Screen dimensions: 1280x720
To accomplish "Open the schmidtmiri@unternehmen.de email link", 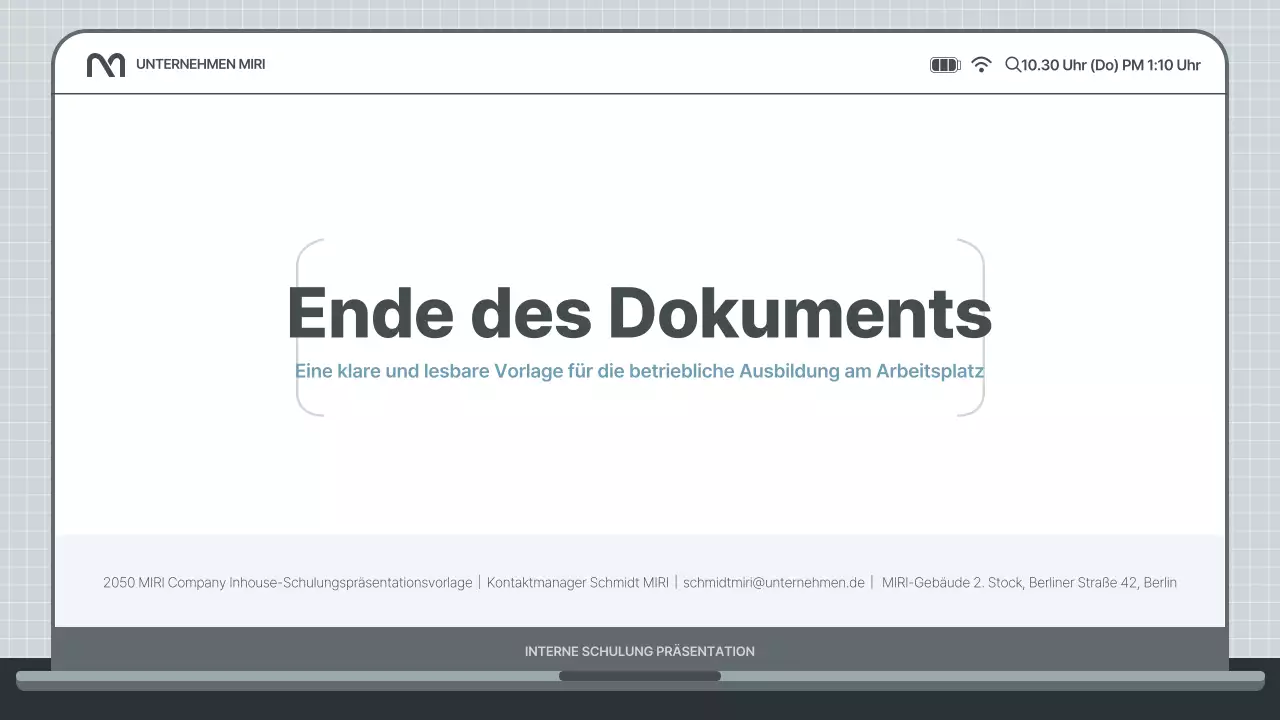I will [x=773, y=582].
